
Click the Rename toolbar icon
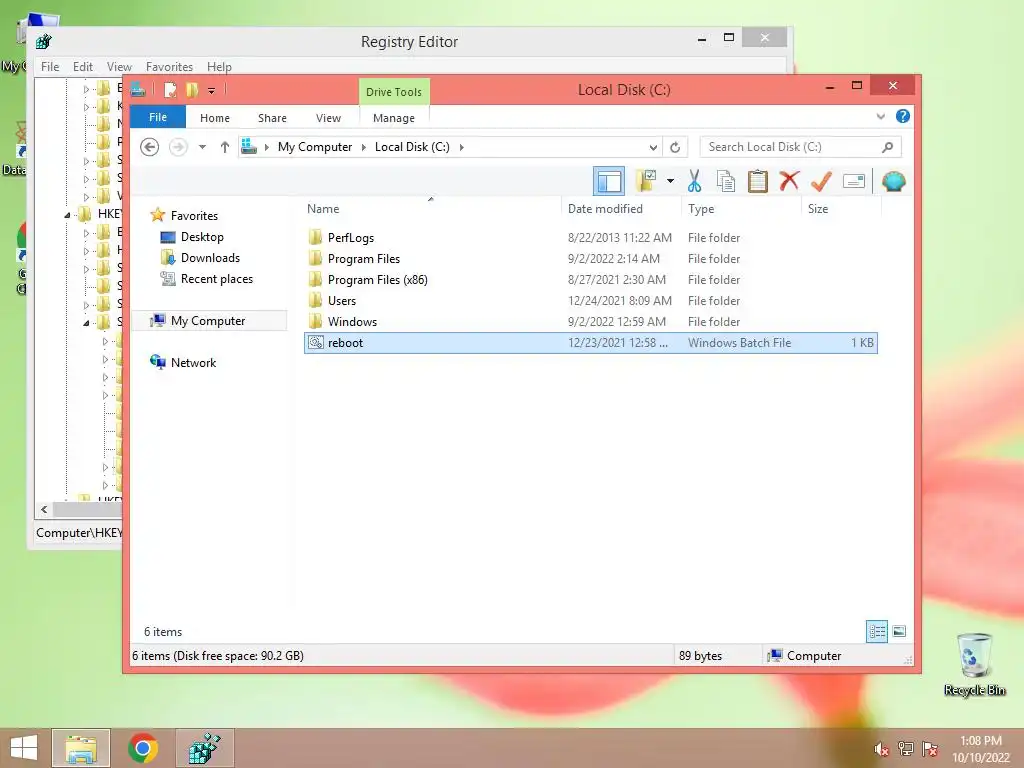tap(854, 181)
